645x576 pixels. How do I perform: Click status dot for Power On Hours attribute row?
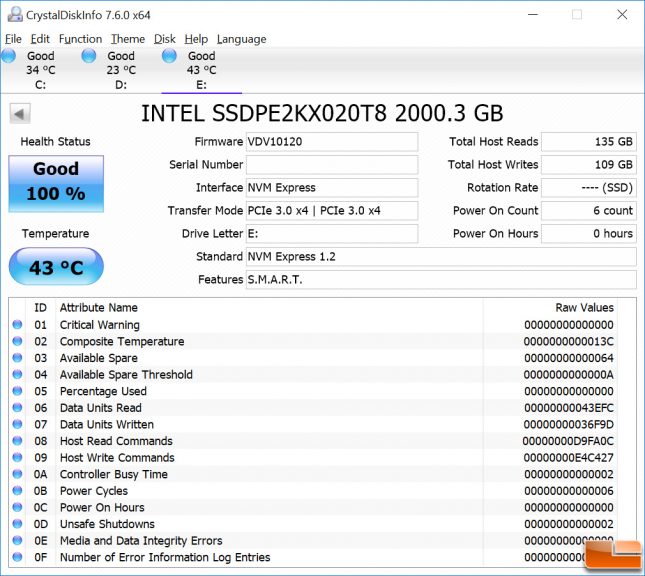pyautogui.click(x=17, y=507)
